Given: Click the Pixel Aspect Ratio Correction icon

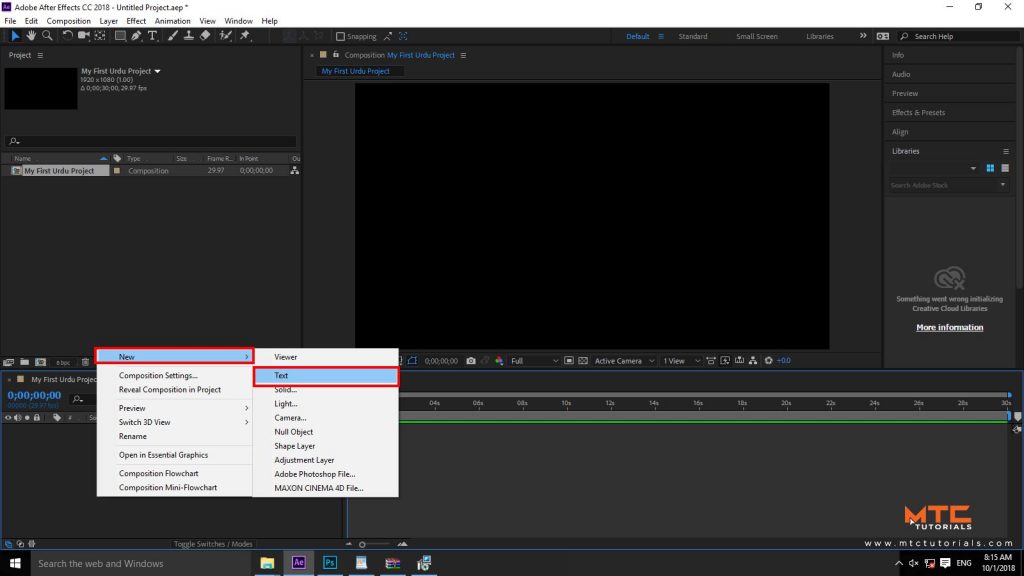Looking at the screenshot, I should [711, 360].
